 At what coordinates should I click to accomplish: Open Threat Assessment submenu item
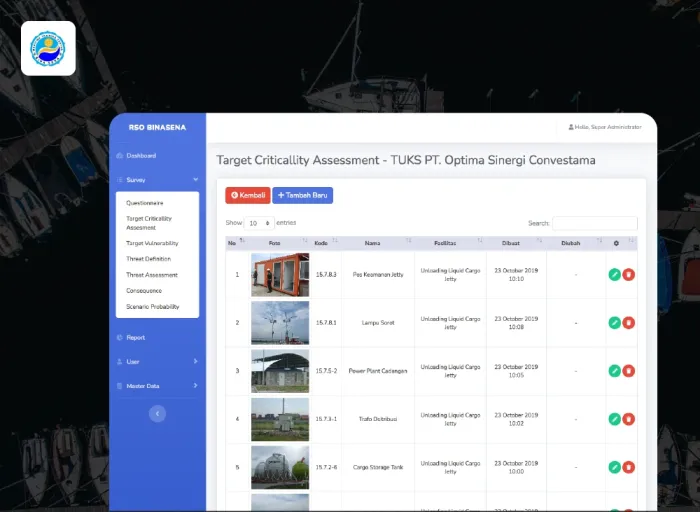point(152,275)
